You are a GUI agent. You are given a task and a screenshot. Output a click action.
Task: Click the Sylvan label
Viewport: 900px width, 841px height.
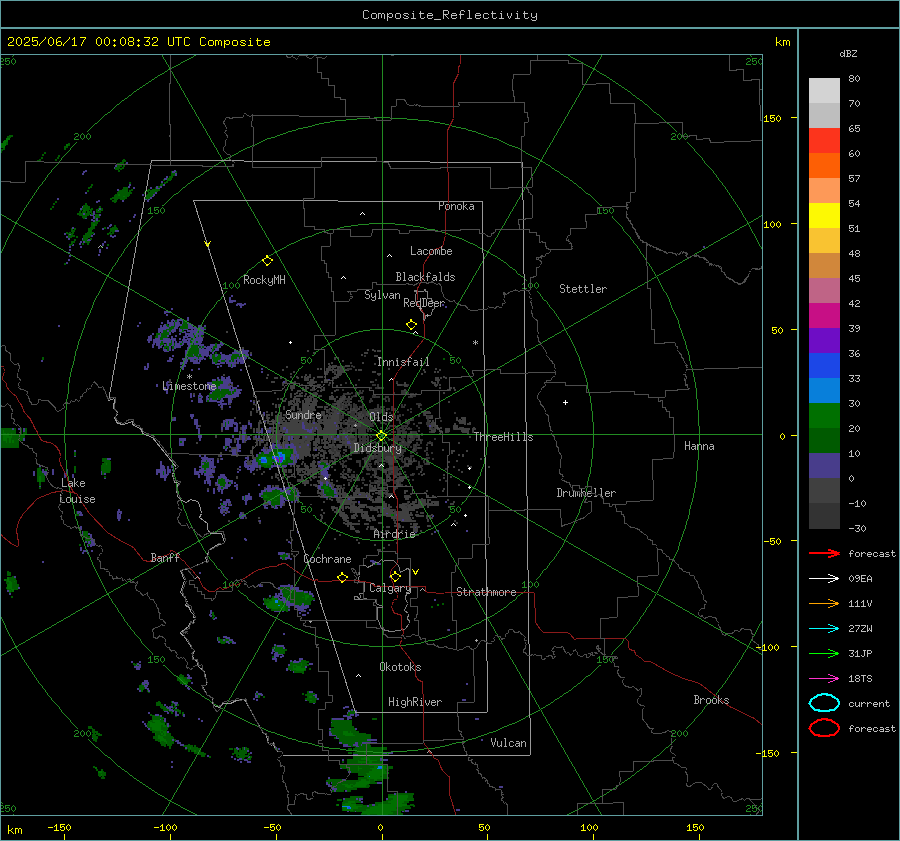(382, 295)
